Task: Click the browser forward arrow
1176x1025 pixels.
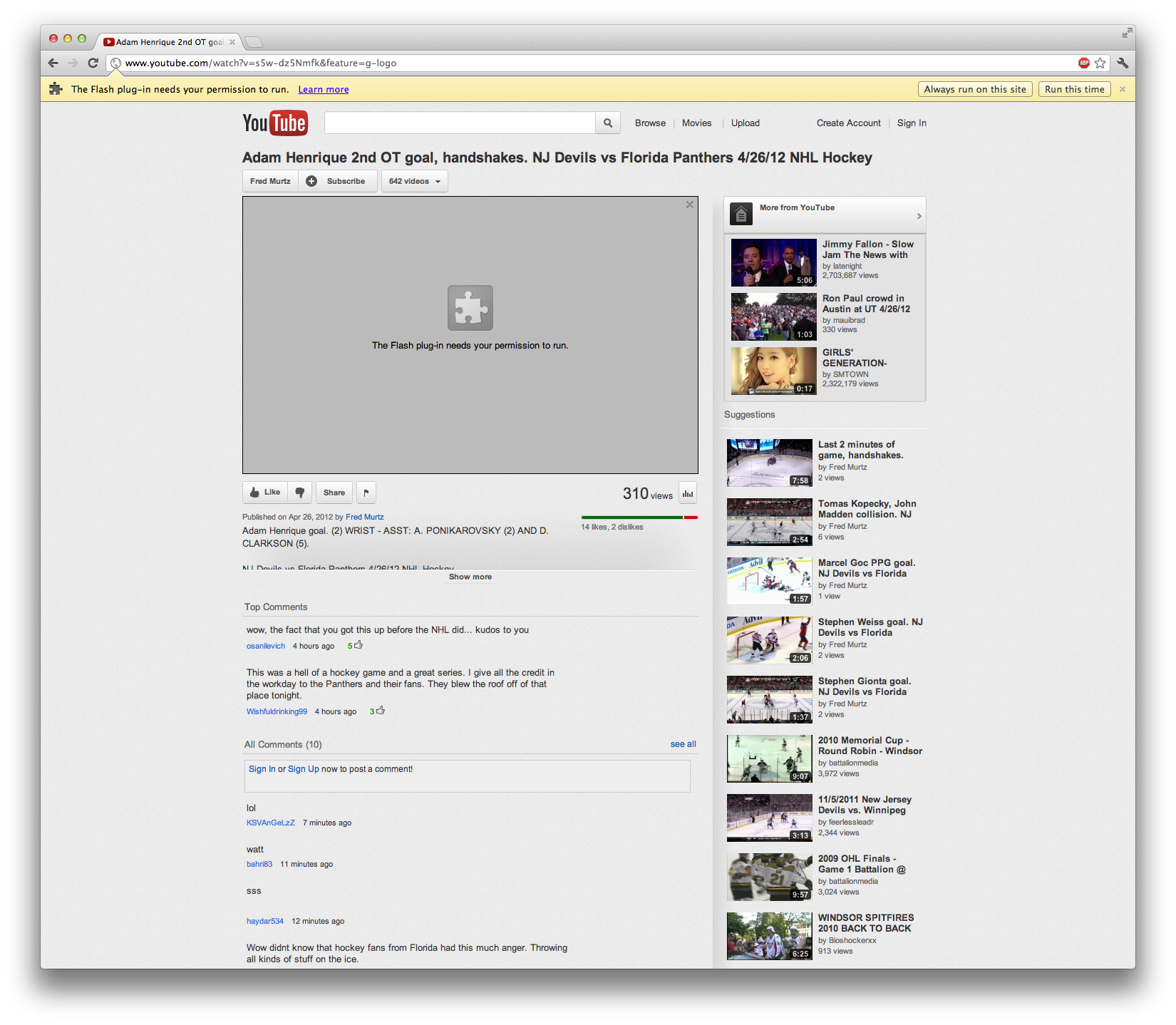Action: [x=73, y=63]
